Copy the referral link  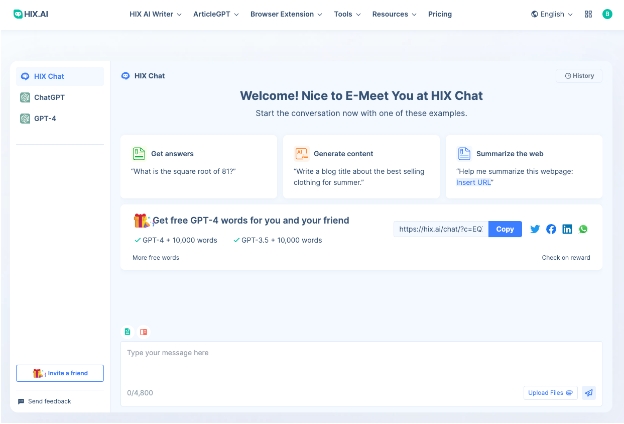point(505,229)
